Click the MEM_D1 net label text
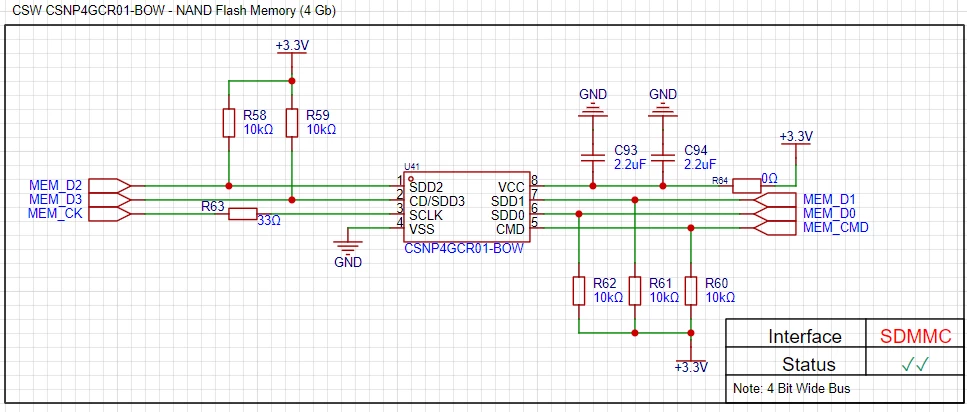This screenshot has height=412, width=967. tap(829, 199)
